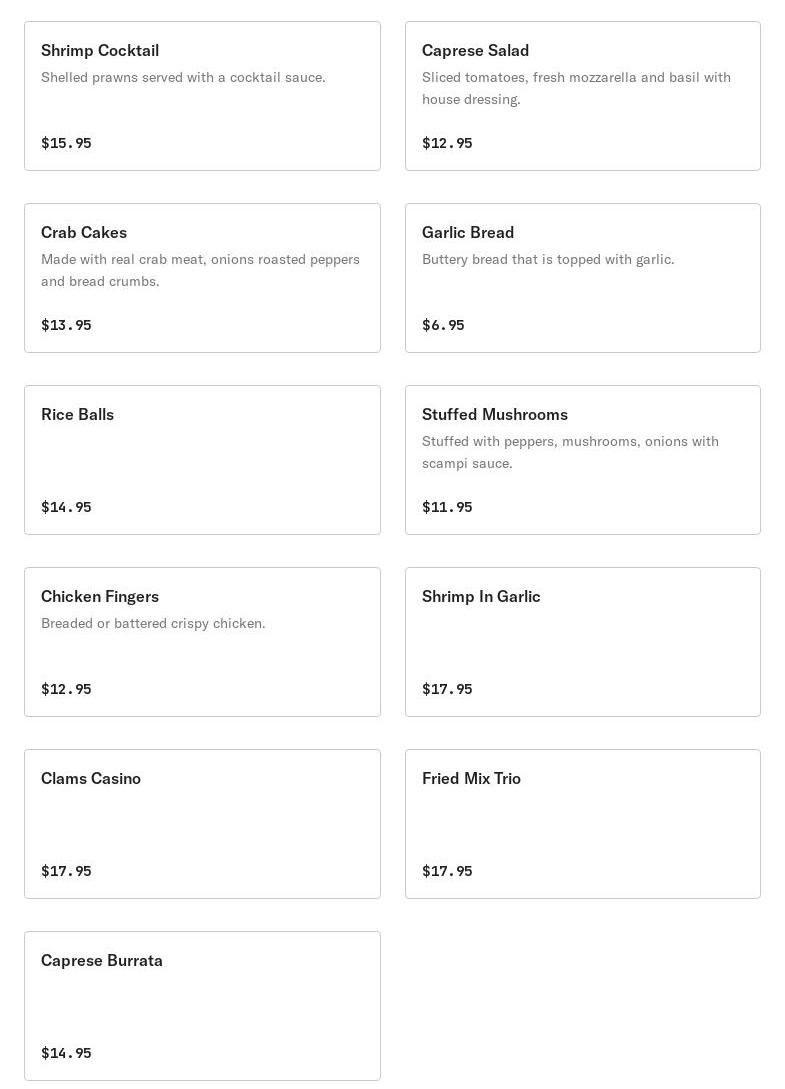Screen dimensions: 785x1089
Task: Select the Clams Casino card
Action: click(202, 824)
